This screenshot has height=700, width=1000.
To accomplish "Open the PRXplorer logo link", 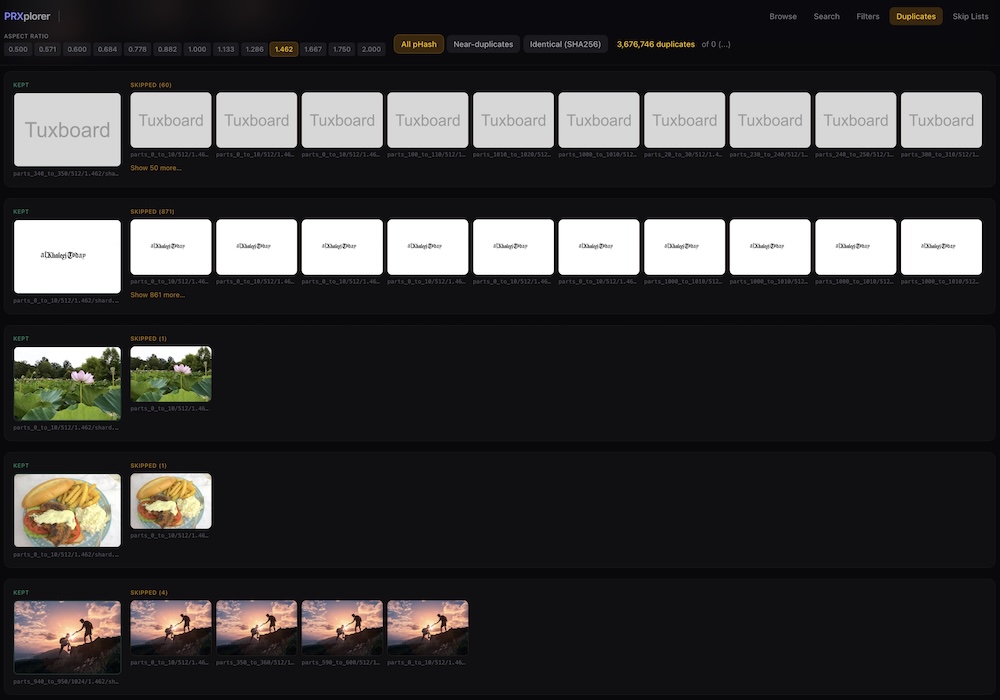I will 27,16.
